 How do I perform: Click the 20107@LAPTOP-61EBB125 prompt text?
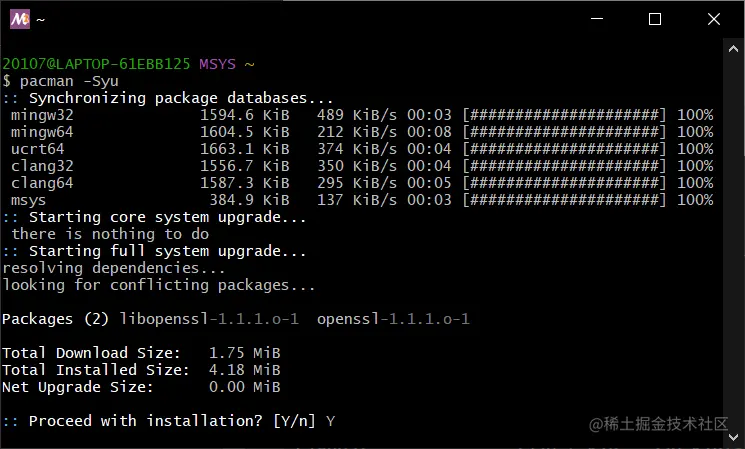[x=96, y=64]
